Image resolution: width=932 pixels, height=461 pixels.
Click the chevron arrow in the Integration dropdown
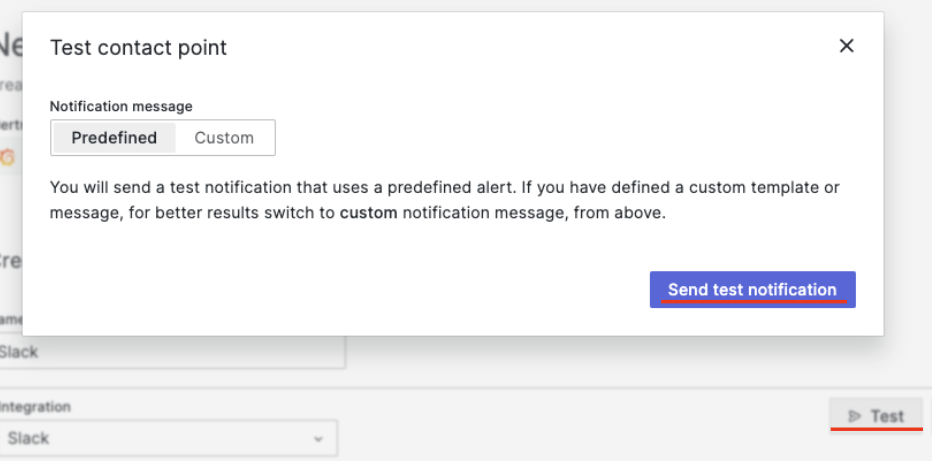(x=318, y=439)
